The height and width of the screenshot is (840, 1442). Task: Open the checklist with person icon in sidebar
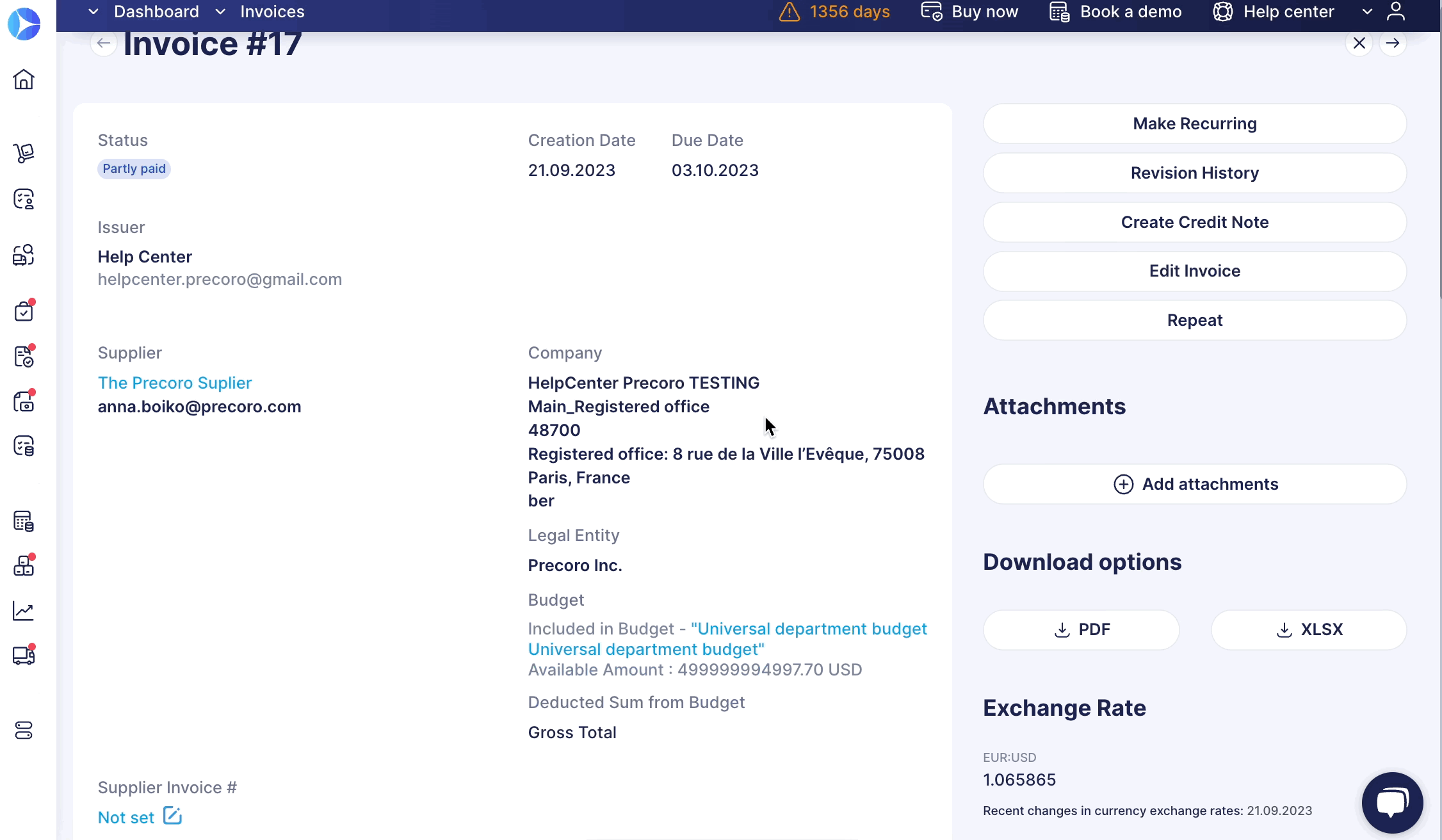point(24,199)
